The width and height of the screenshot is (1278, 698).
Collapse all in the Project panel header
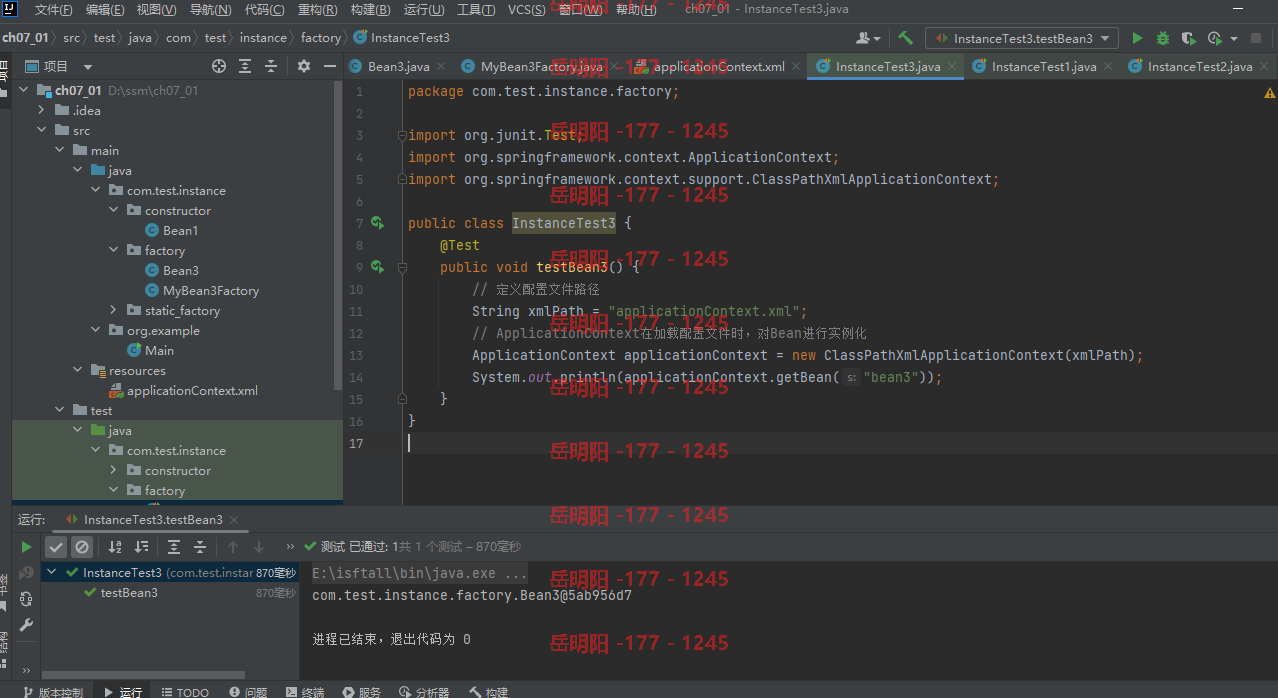[x=271, y=66]
